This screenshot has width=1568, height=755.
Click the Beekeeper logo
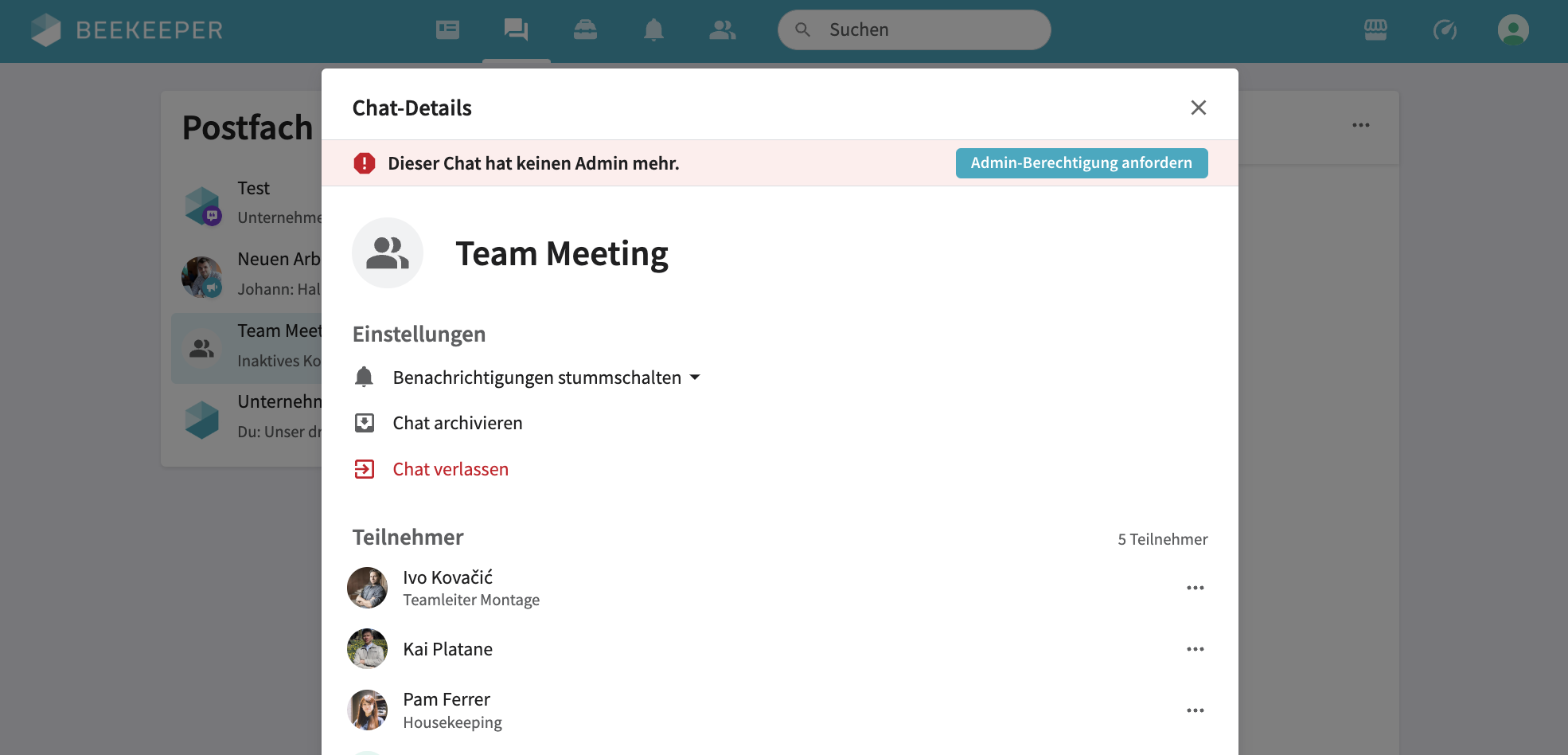point(127,30)
